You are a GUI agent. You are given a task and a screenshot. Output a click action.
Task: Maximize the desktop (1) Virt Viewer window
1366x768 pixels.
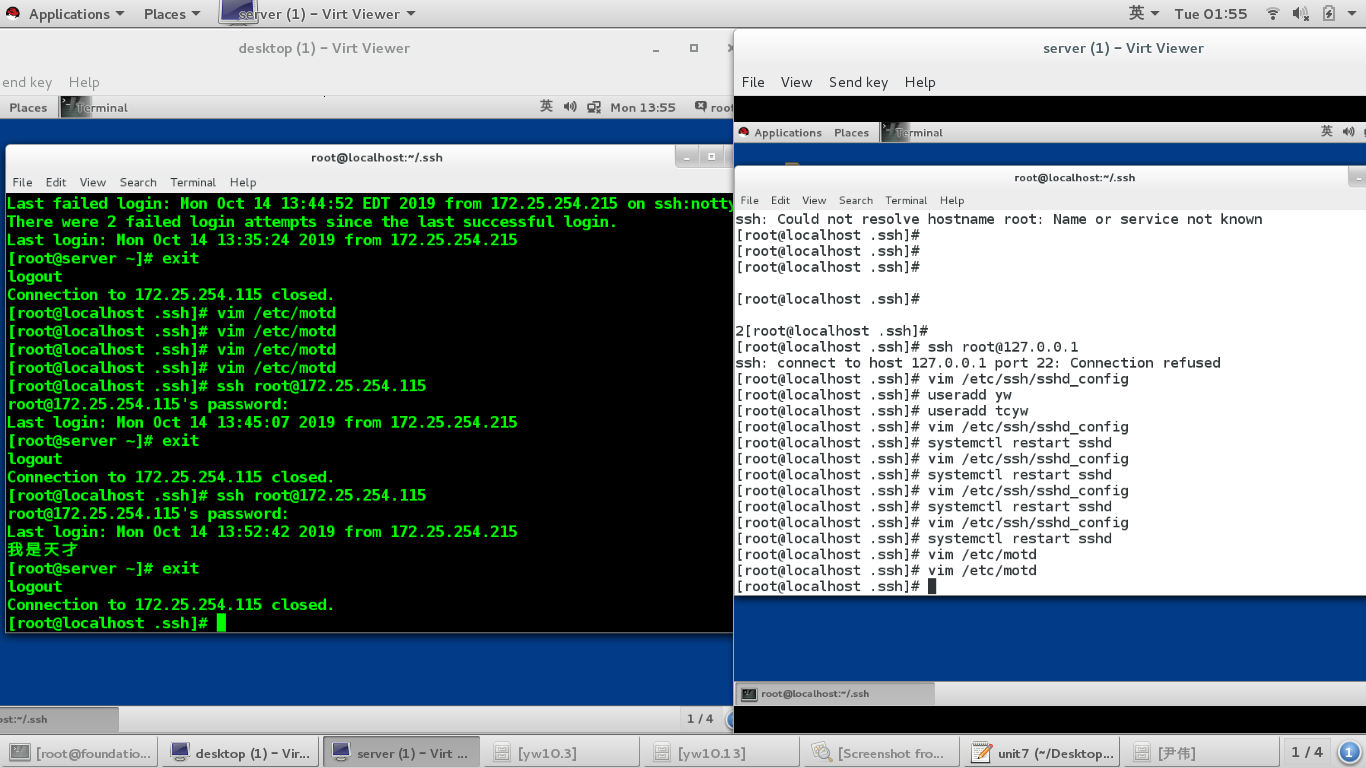click(x=694, y=48)
